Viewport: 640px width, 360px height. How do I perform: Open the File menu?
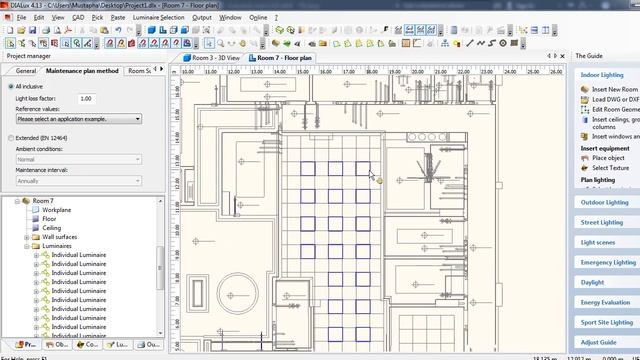tap(21, 18)
